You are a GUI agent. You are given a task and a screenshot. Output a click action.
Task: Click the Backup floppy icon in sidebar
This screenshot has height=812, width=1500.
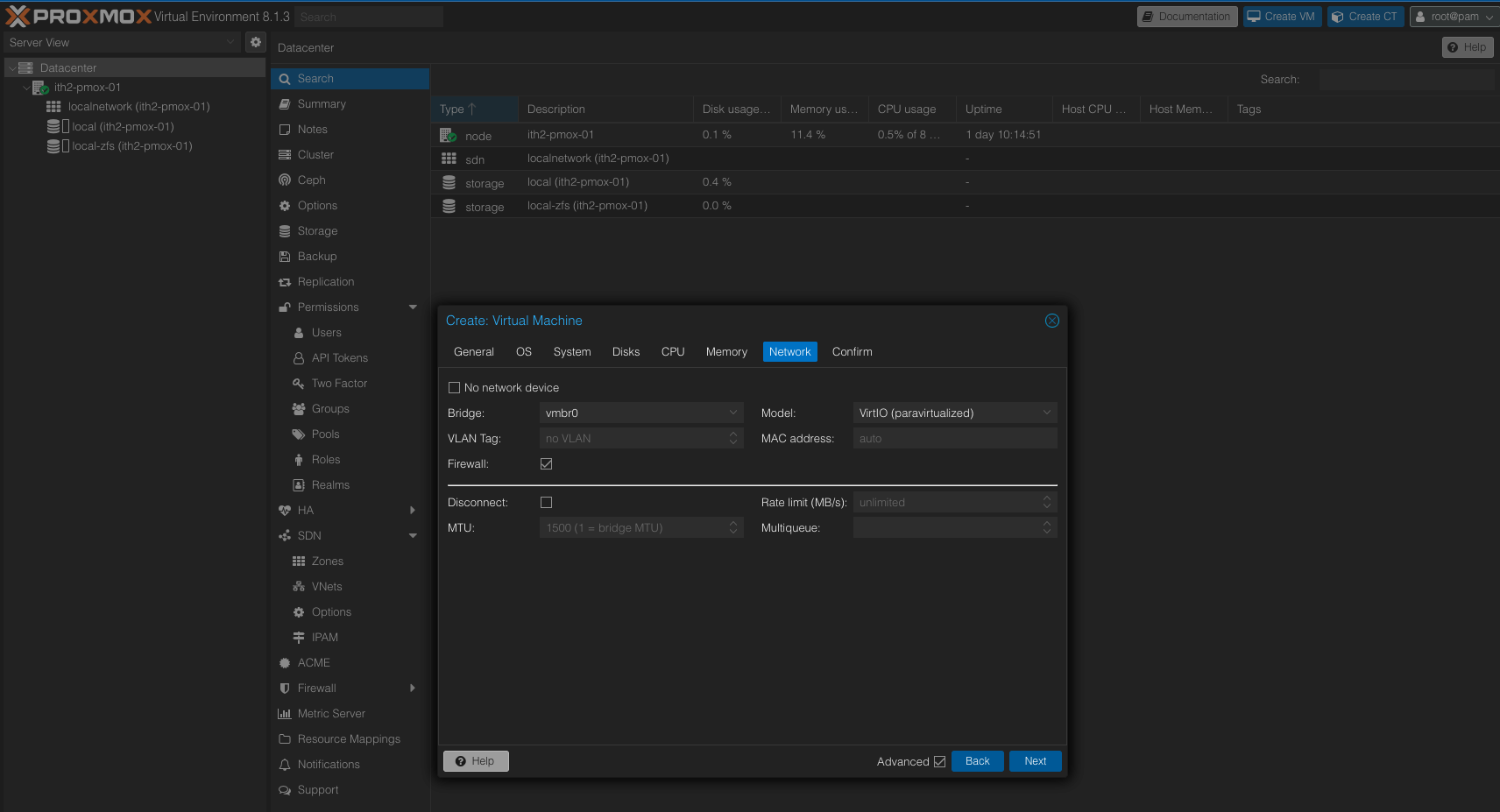[x=285, y=257]
